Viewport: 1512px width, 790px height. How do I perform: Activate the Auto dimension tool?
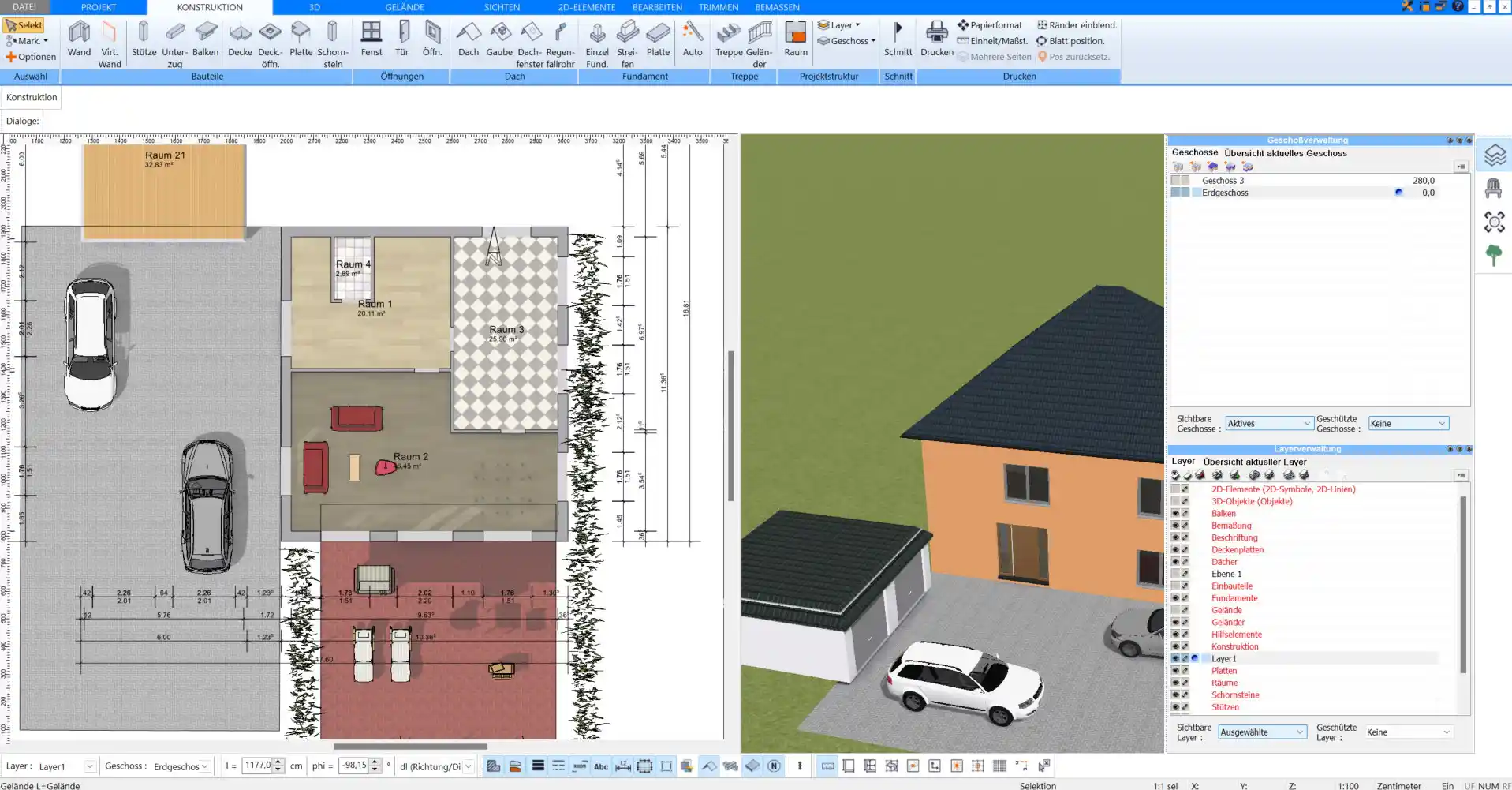click(x=693, y=39)
